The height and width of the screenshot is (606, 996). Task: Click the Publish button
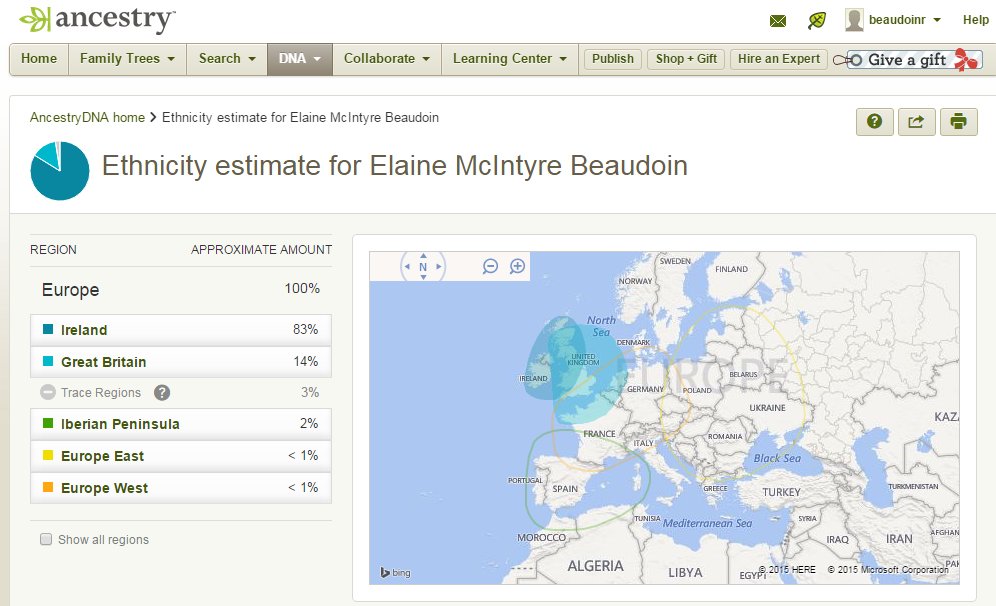613,59
